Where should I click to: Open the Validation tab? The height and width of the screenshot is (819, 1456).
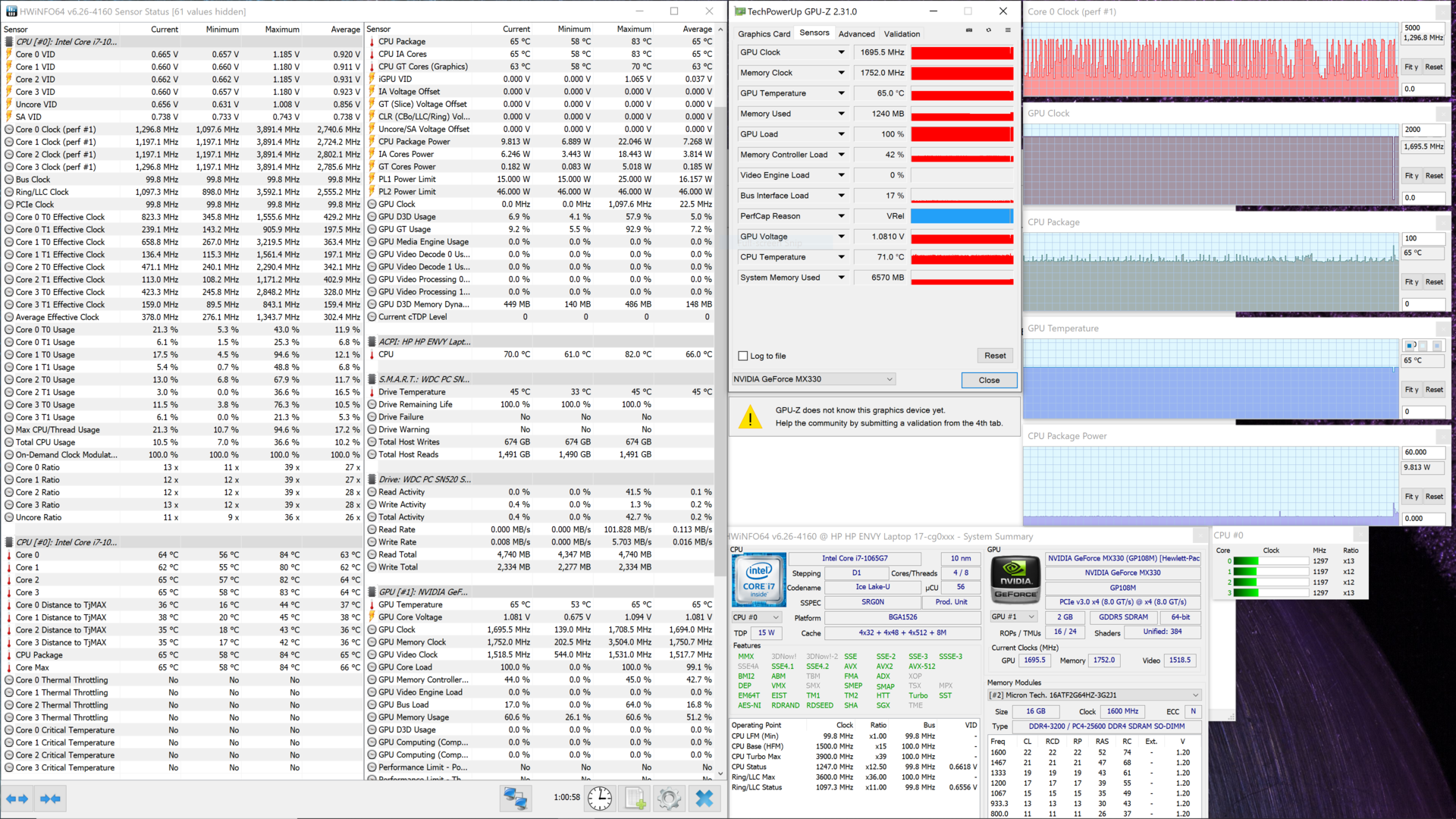click(x=902, y=34)
